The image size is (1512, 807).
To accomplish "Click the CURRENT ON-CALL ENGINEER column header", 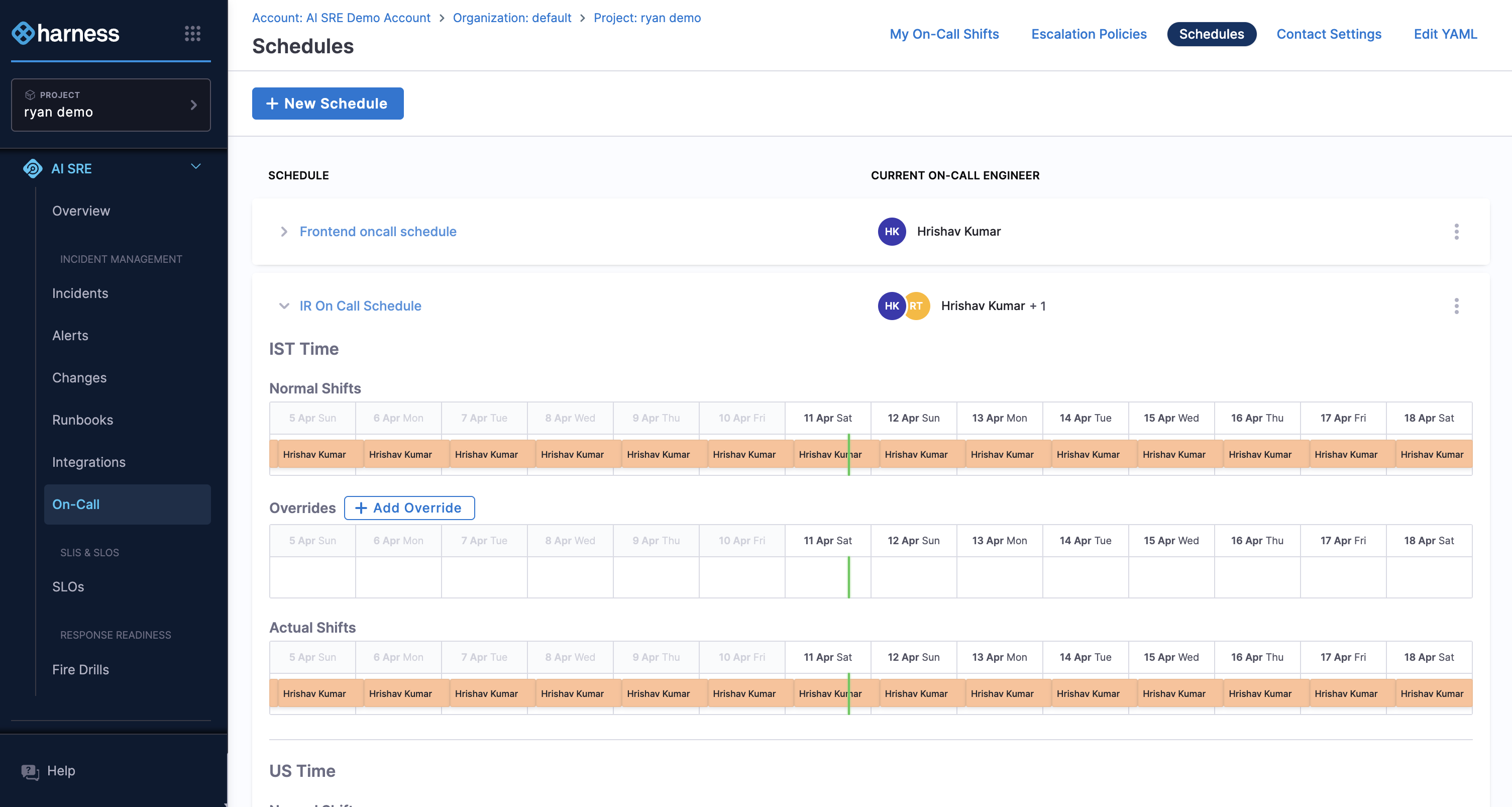I will (x=955, y=175).
